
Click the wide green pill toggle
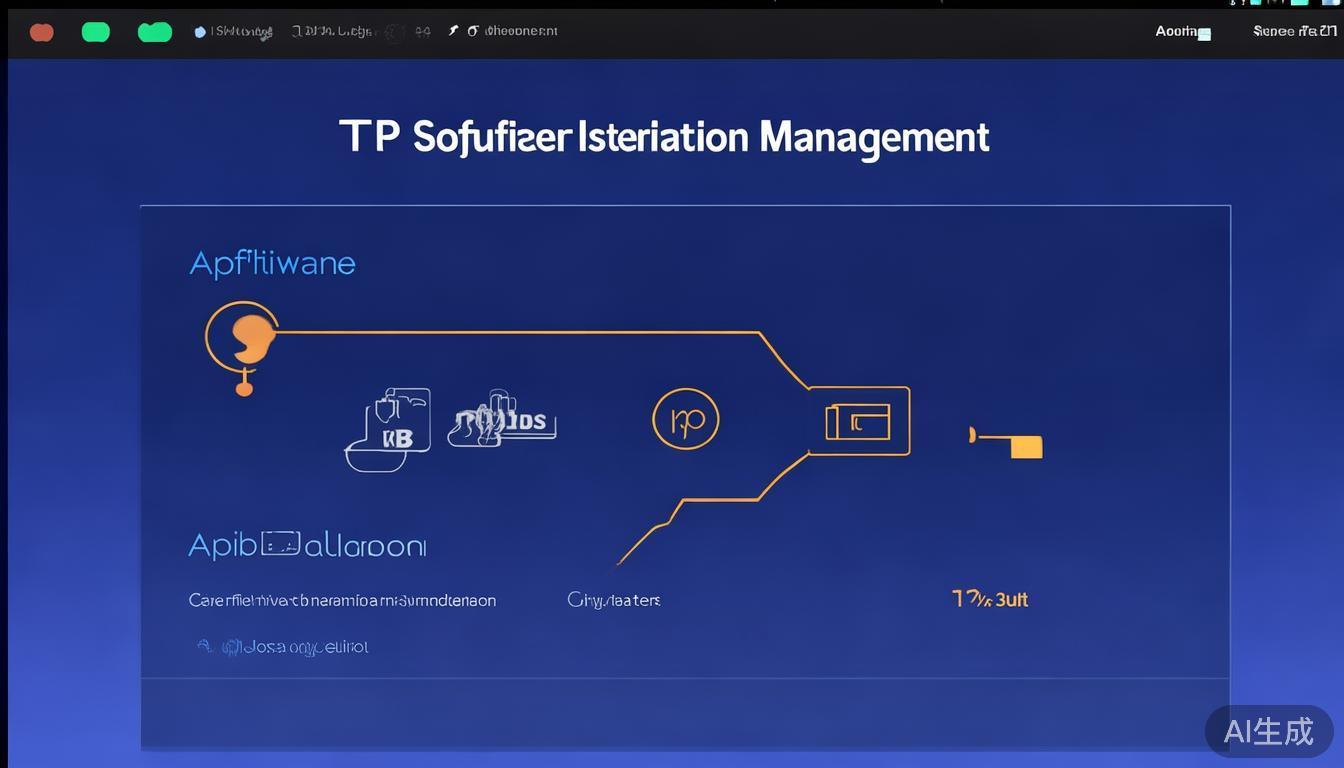click(155, 32)
